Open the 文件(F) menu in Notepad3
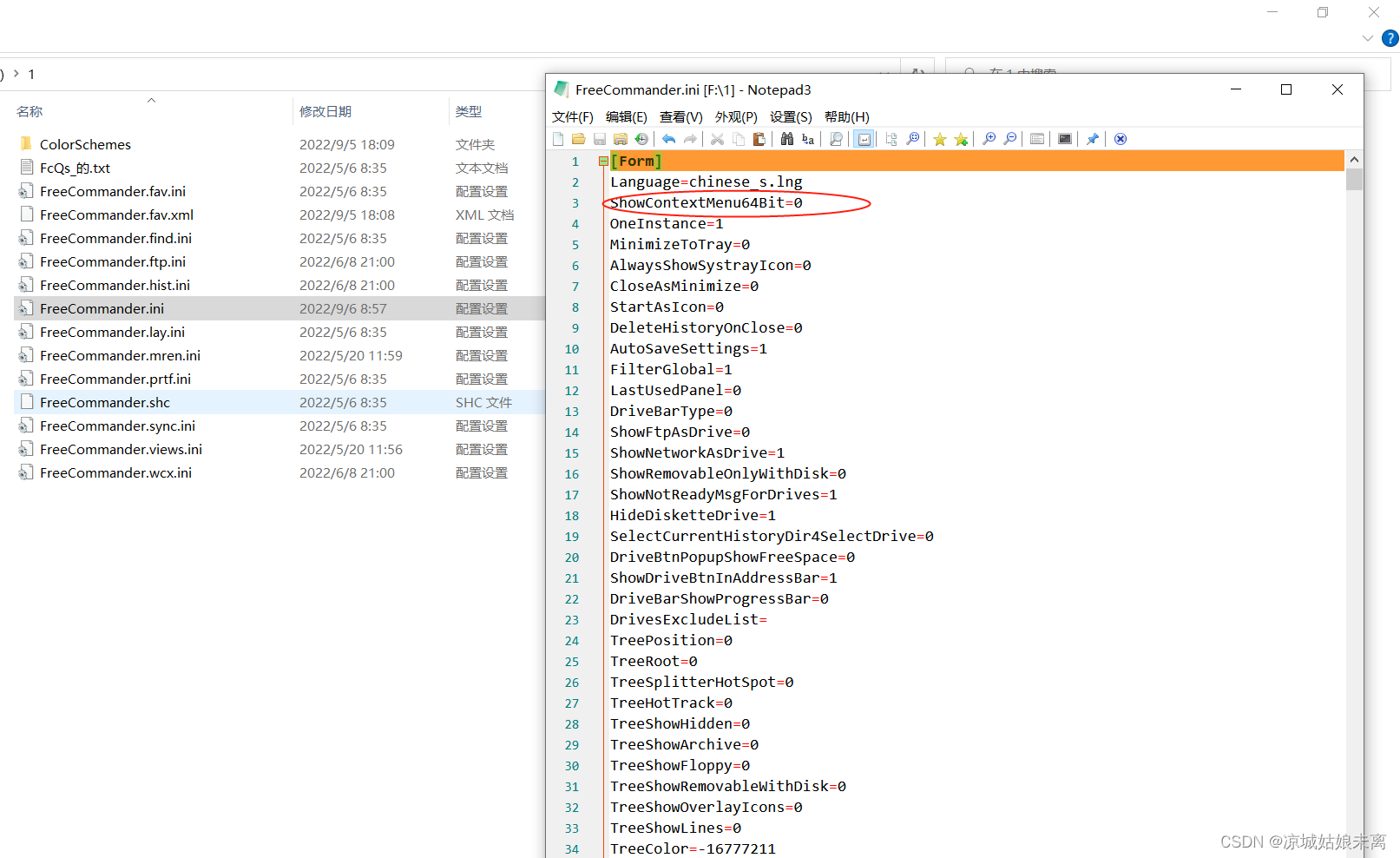Image resolution: width=1400 pixels, height=858 pixels. pyautogui.click(x=572, y=116)
